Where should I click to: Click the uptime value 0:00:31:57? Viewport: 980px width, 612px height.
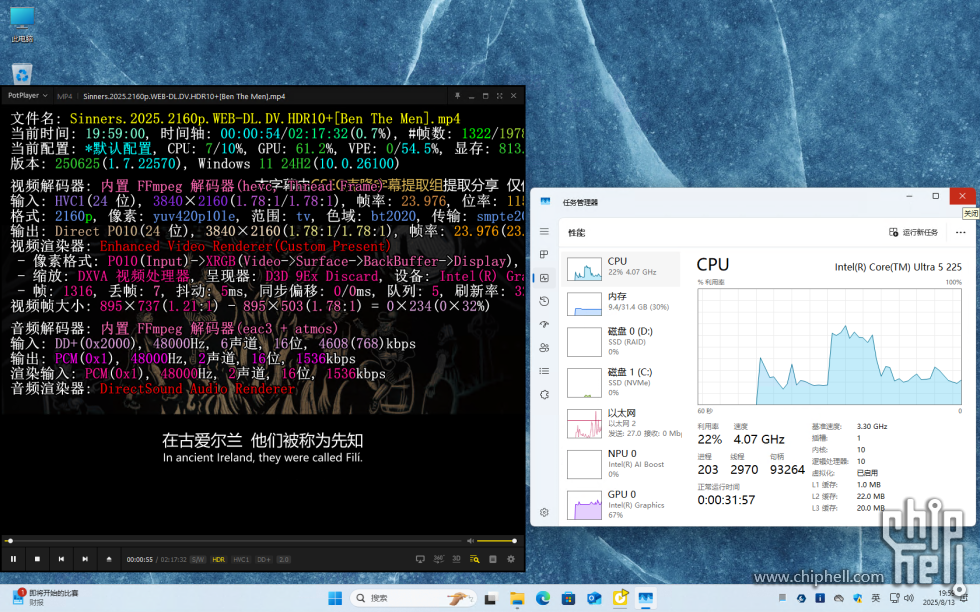[726, 499]
